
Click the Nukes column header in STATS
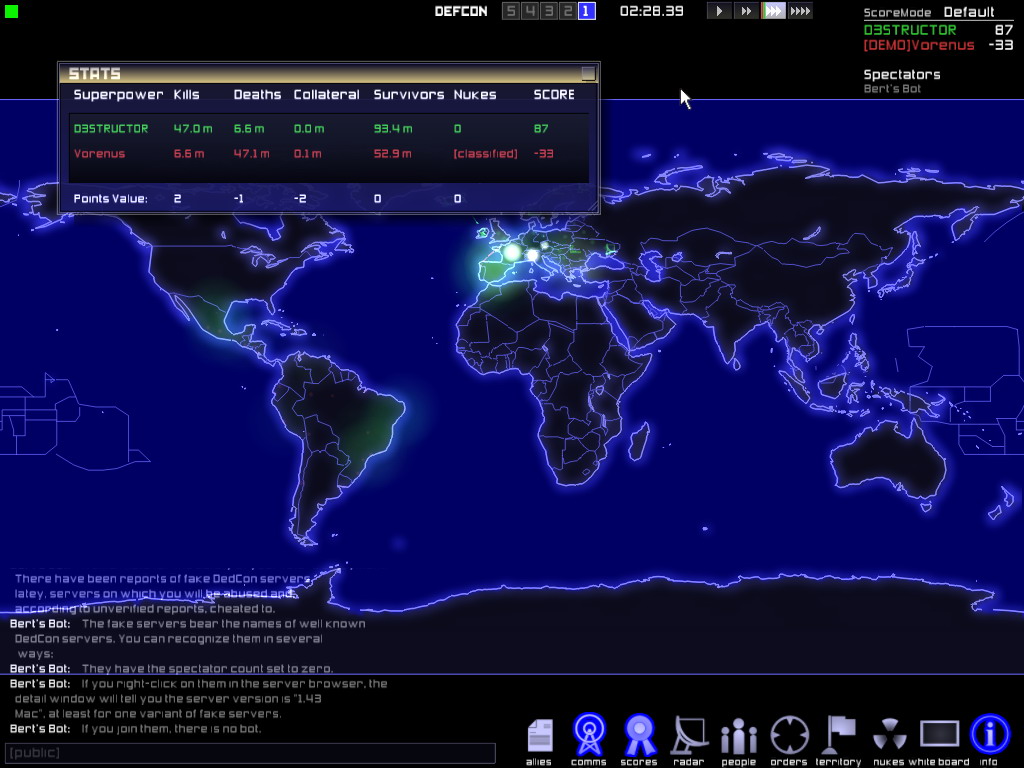coord(475,95)
